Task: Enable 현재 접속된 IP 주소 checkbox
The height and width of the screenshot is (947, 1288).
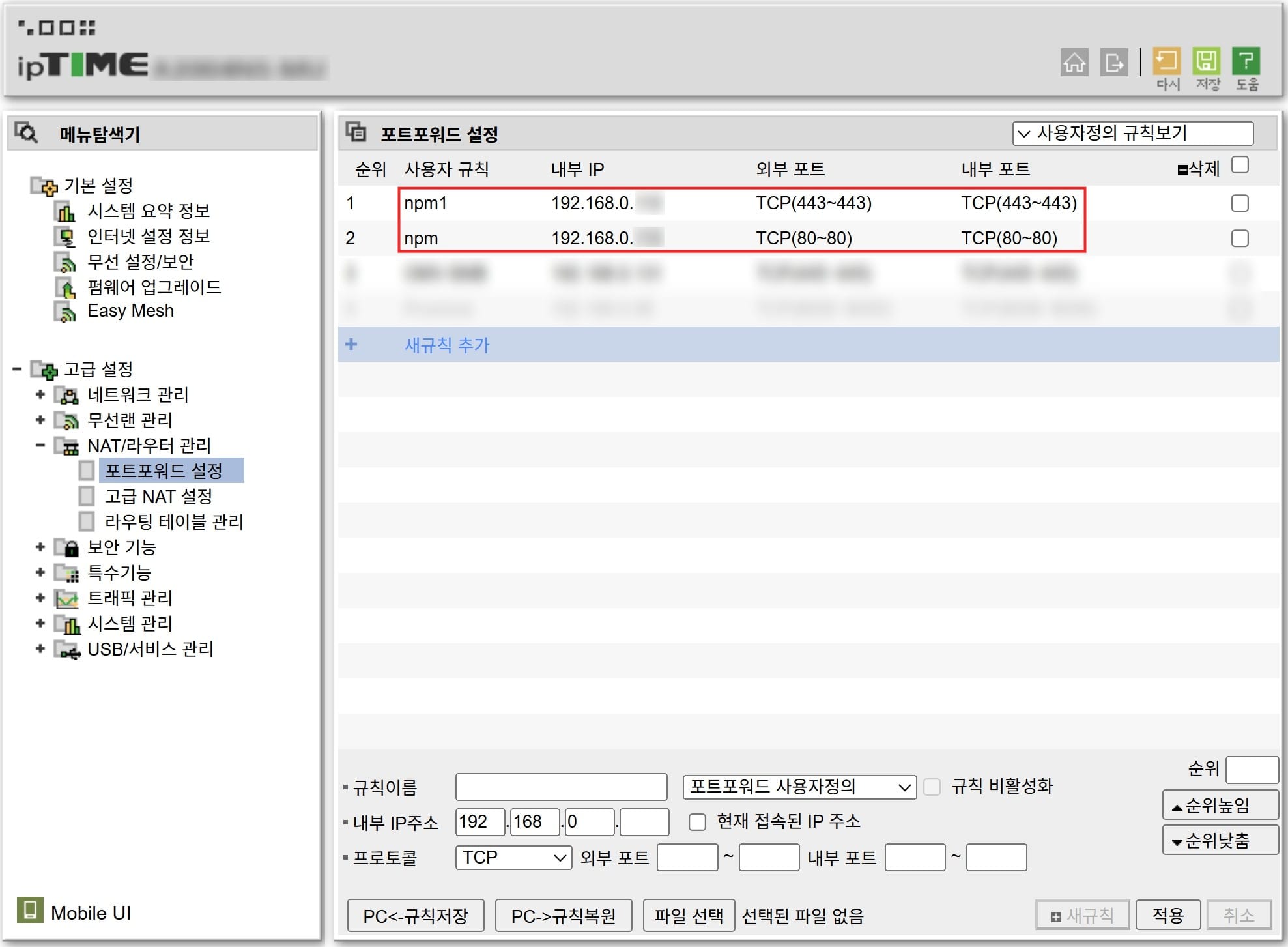Action: tap(697, 822)
